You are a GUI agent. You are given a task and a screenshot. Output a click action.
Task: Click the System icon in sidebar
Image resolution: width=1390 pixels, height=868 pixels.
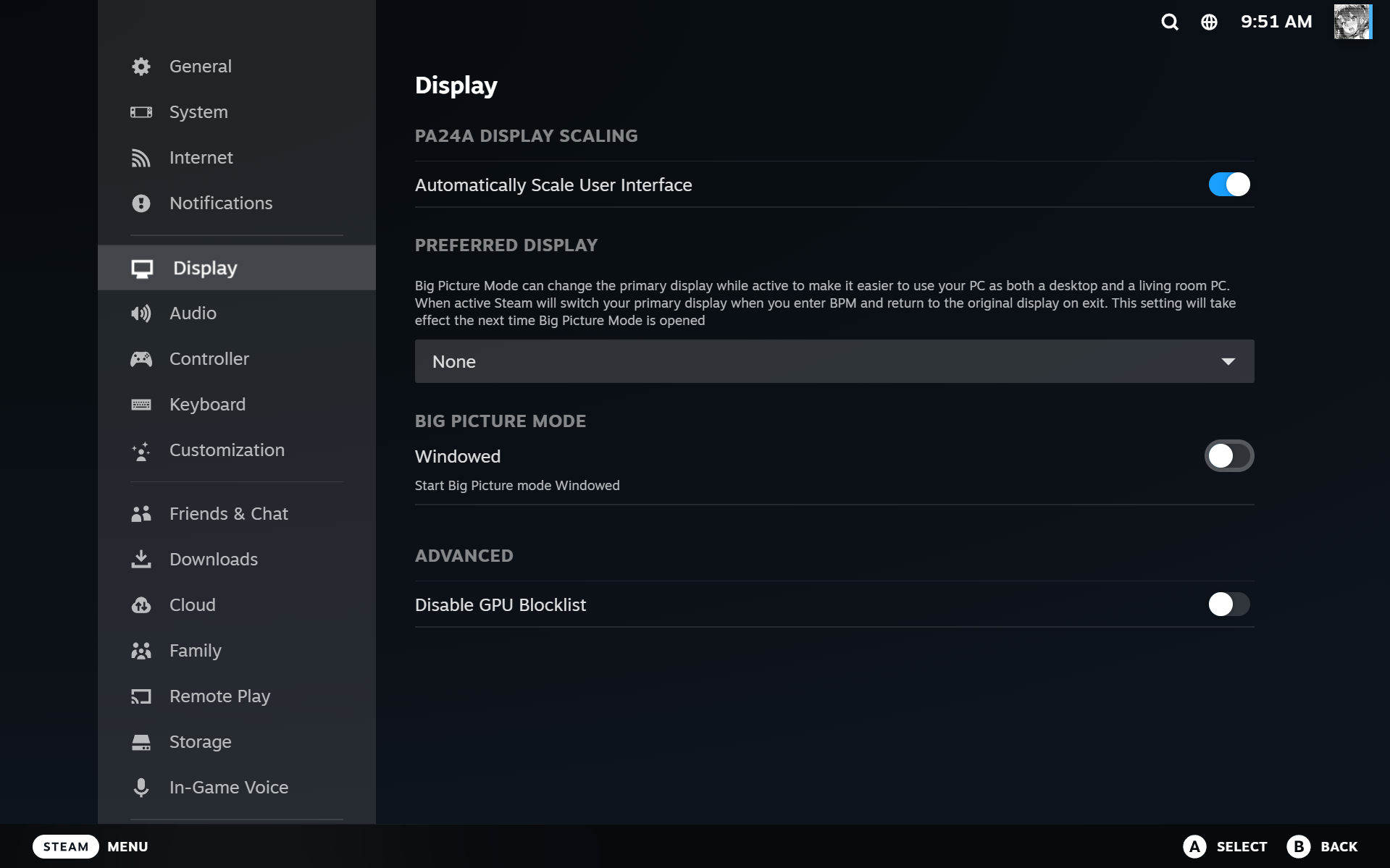point(141,112)
